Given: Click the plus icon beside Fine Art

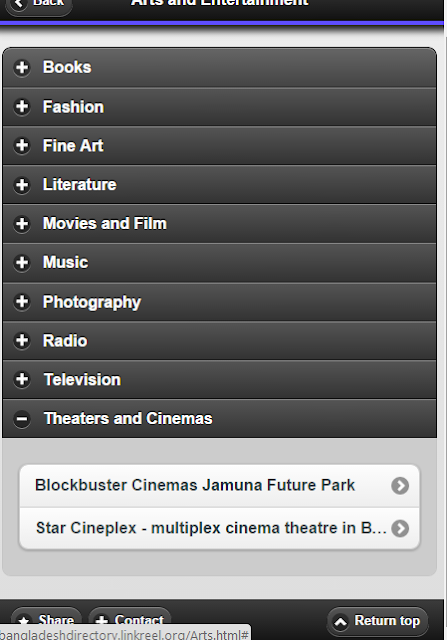Looking at the screenshot, I should [22, 145].
